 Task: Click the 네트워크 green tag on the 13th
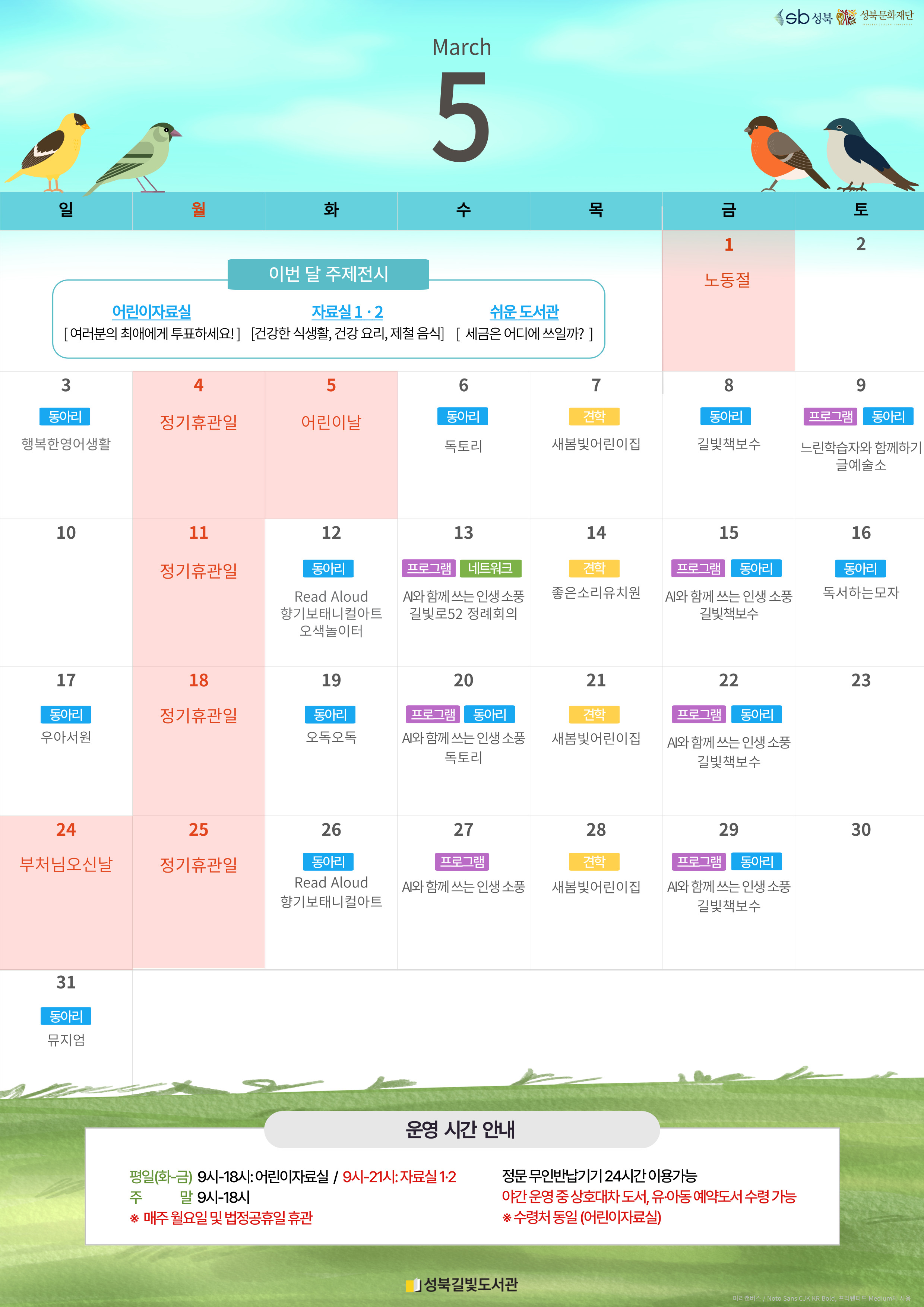[x=490, y=568]
